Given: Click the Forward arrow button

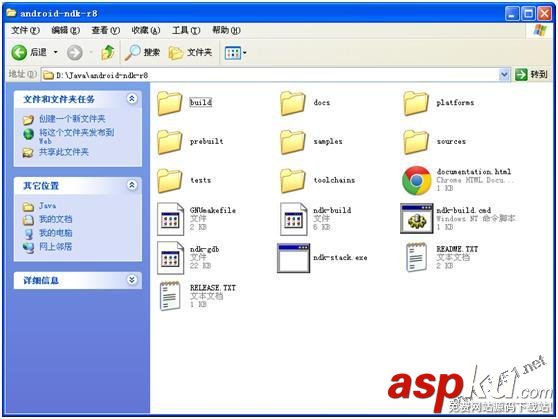Looking at the screenshot, I should click(x=75, y=53).
